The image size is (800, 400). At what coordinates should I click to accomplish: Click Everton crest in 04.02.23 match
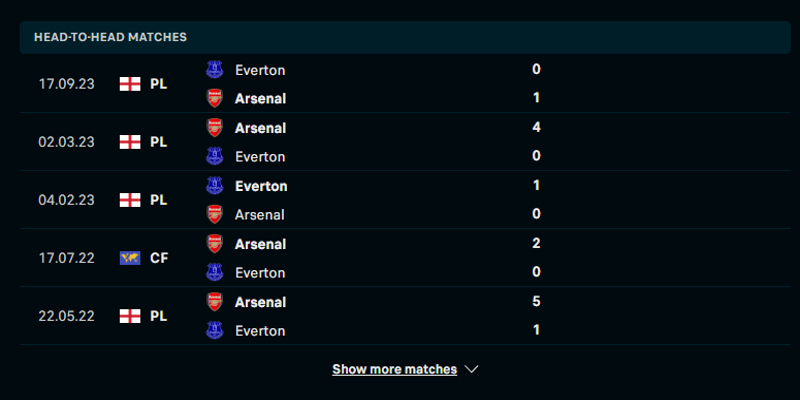click(x=214, y=186)
